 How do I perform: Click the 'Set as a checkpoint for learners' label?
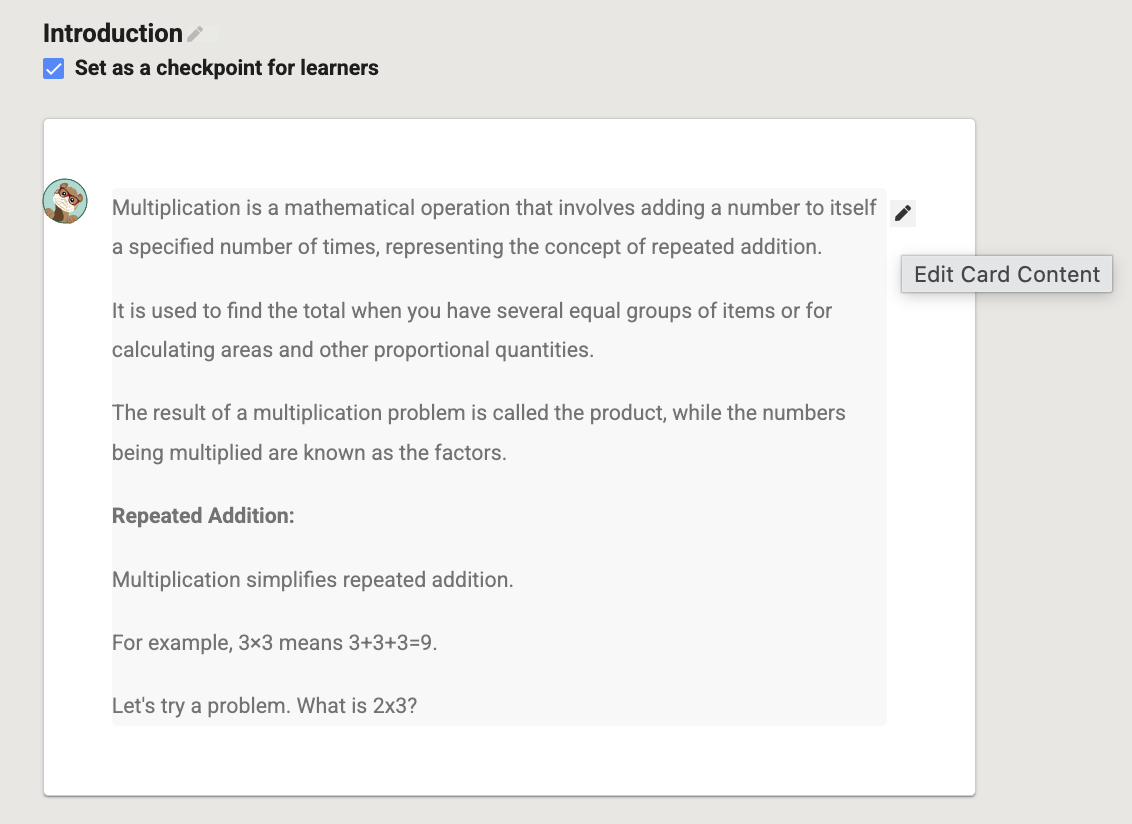tap(227, 68)
